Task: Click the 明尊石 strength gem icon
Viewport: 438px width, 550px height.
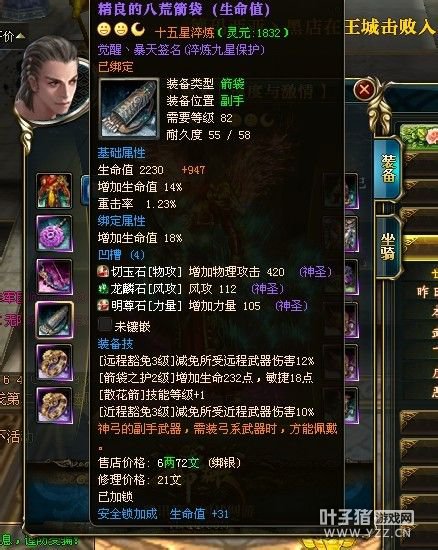Action: tap(103, 306)
